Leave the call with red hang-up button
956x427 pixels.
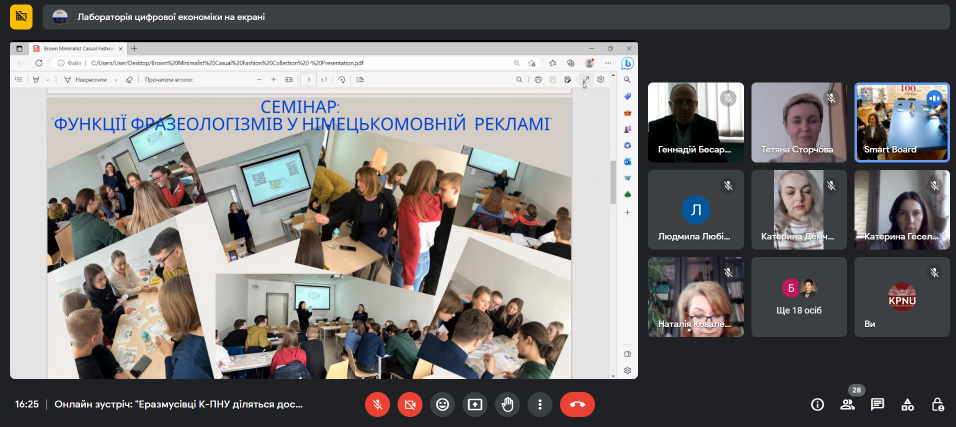(577, 405)
